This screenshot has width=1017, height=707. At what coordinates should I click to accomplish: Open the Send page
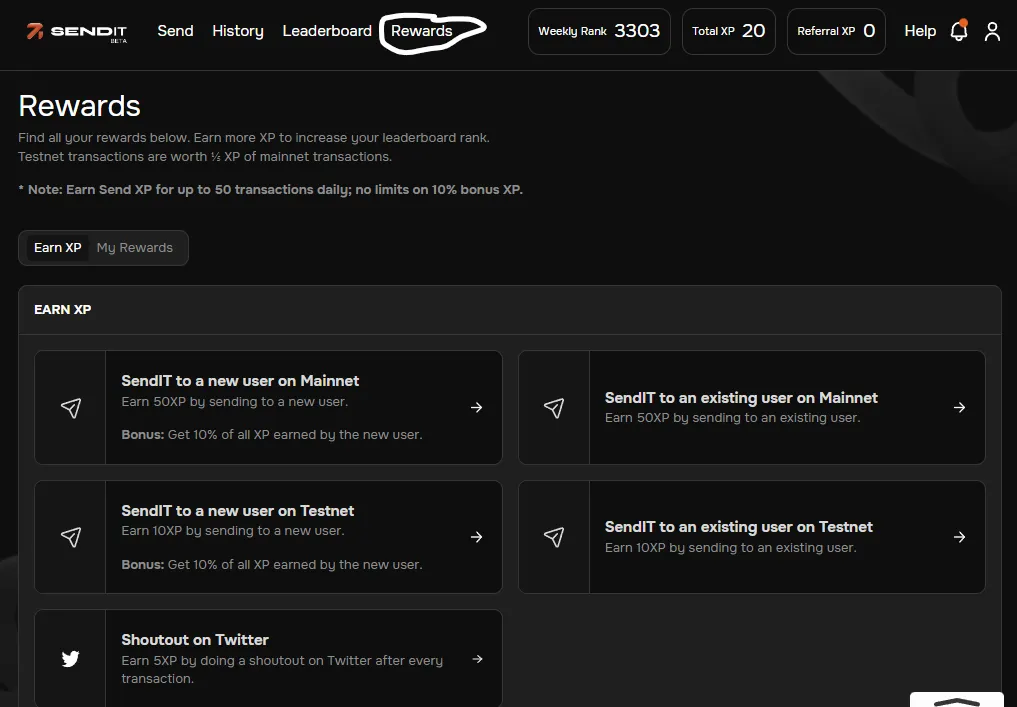[x=175, y=30]
